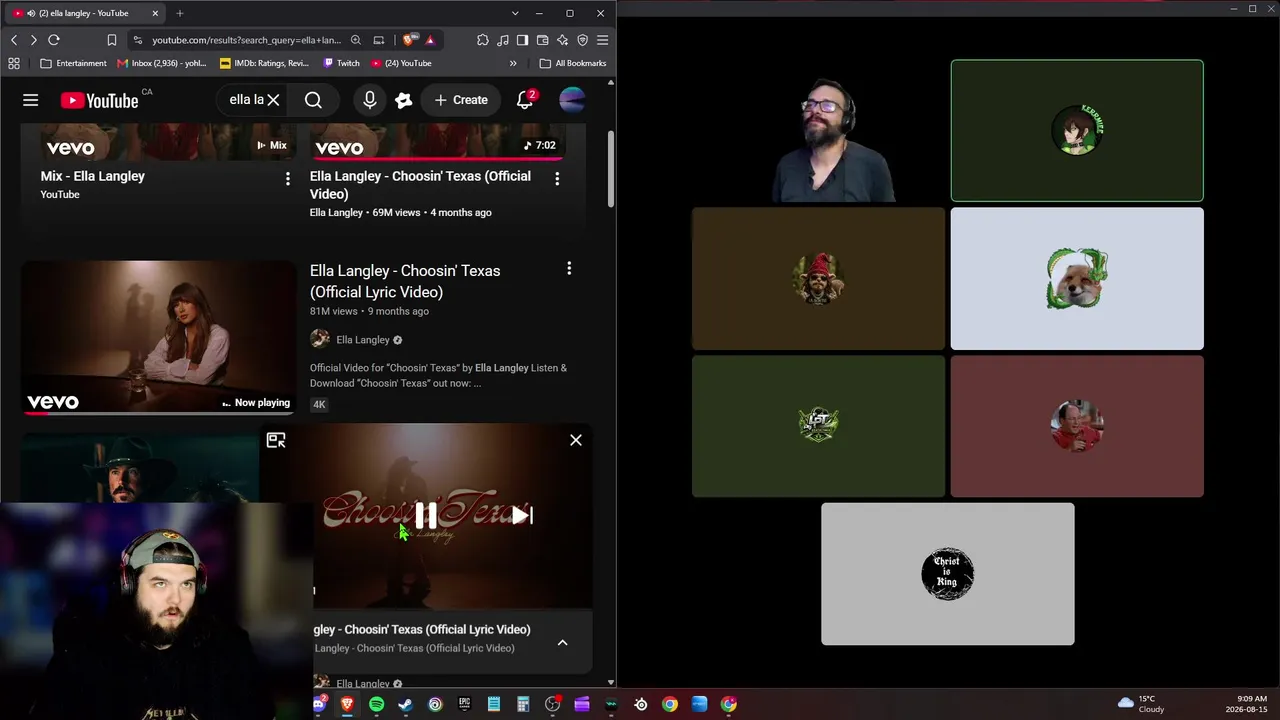Open the IMDb Ratings bookmark
Screen dimensions: 1280x720
pyautogui.click(x=264, y=63)
